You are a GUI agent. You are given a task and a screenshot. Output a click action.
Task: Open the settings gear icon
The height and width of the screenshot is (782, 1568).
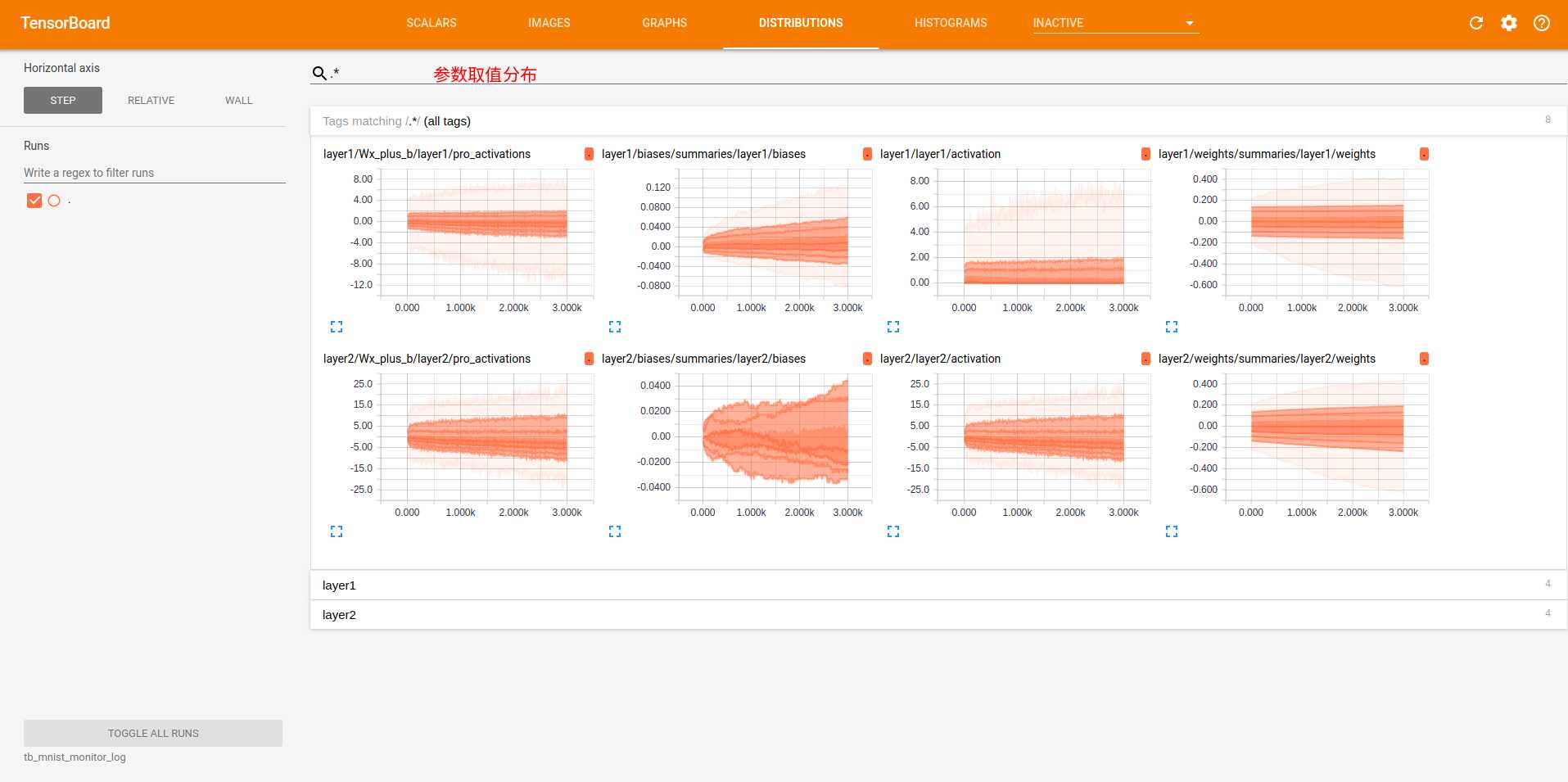(x=1509, y=23)
